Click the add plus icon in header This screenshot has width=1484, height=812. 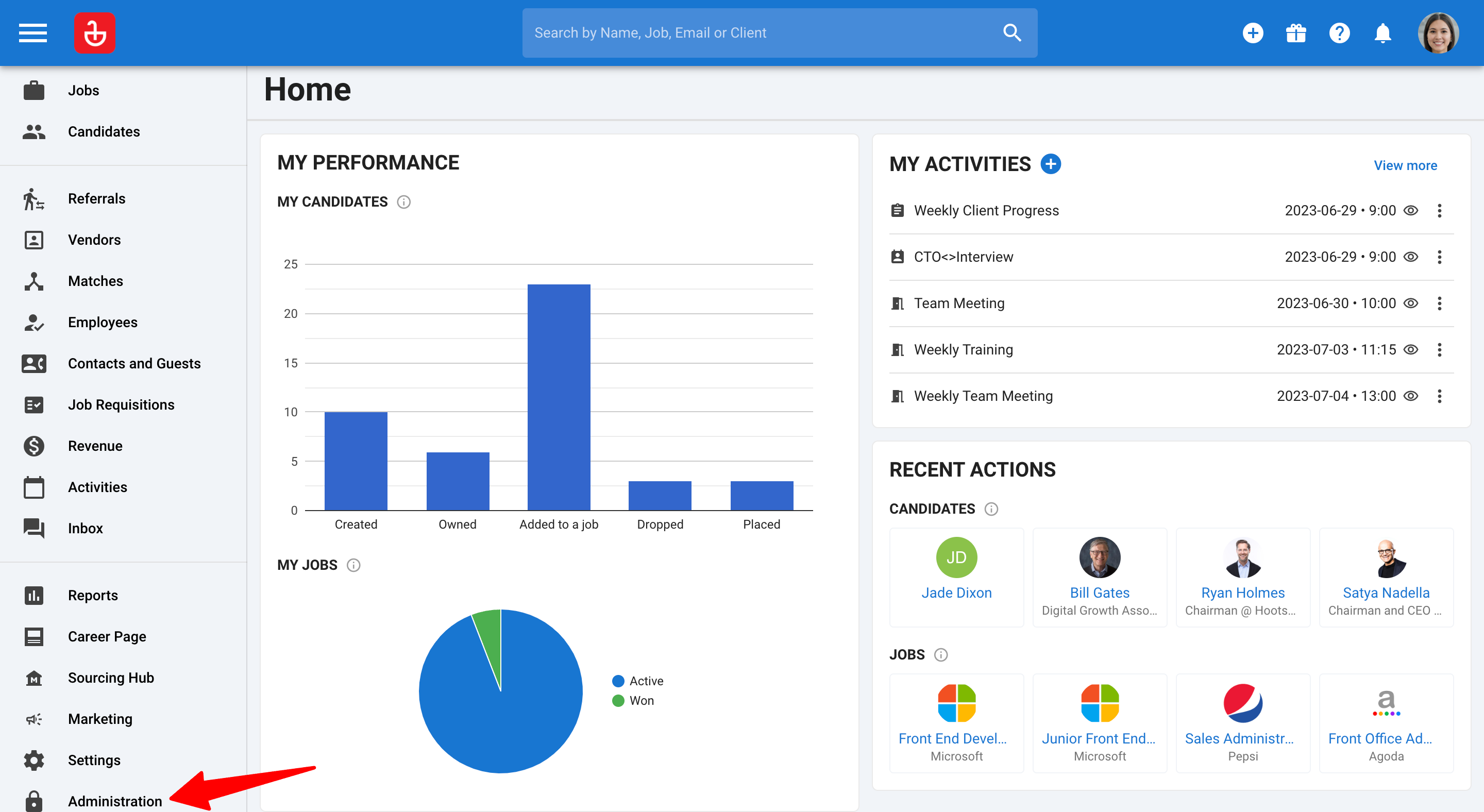(x=1253, y=33)
